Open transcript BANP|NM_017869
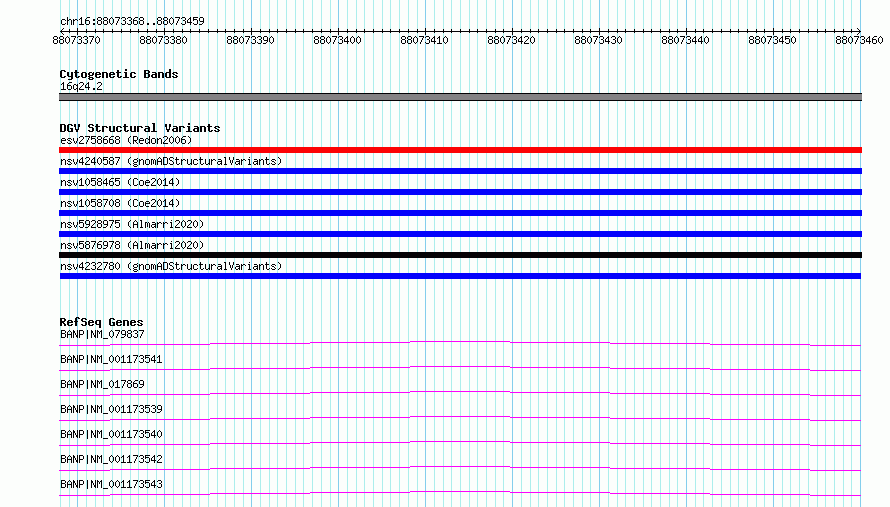The image size is (890, 507). [102, 384]
